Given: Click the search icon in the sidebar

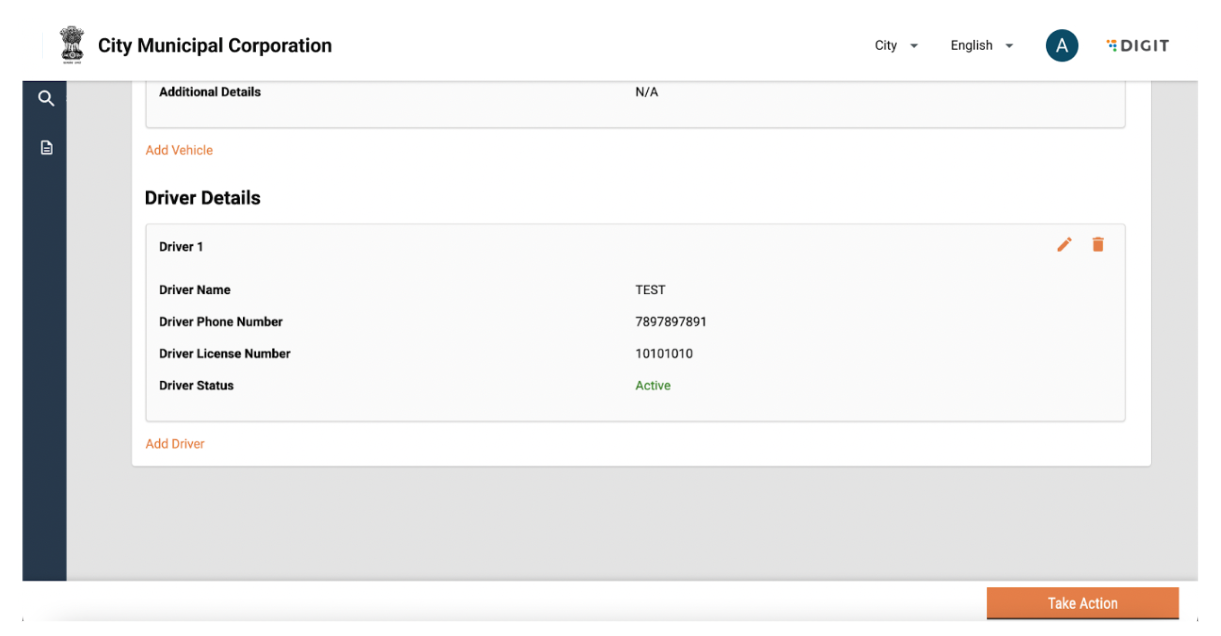Looking at the screenshot, I should point(46,98).
